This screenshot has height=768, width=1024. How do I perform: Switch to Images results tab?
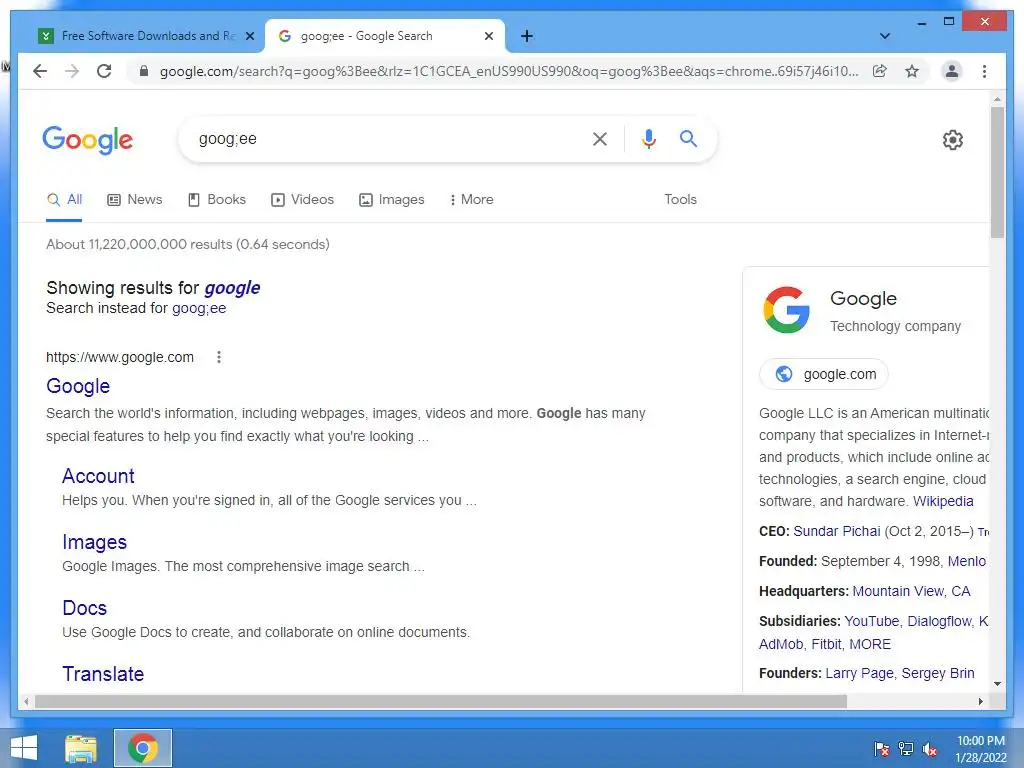392,200
